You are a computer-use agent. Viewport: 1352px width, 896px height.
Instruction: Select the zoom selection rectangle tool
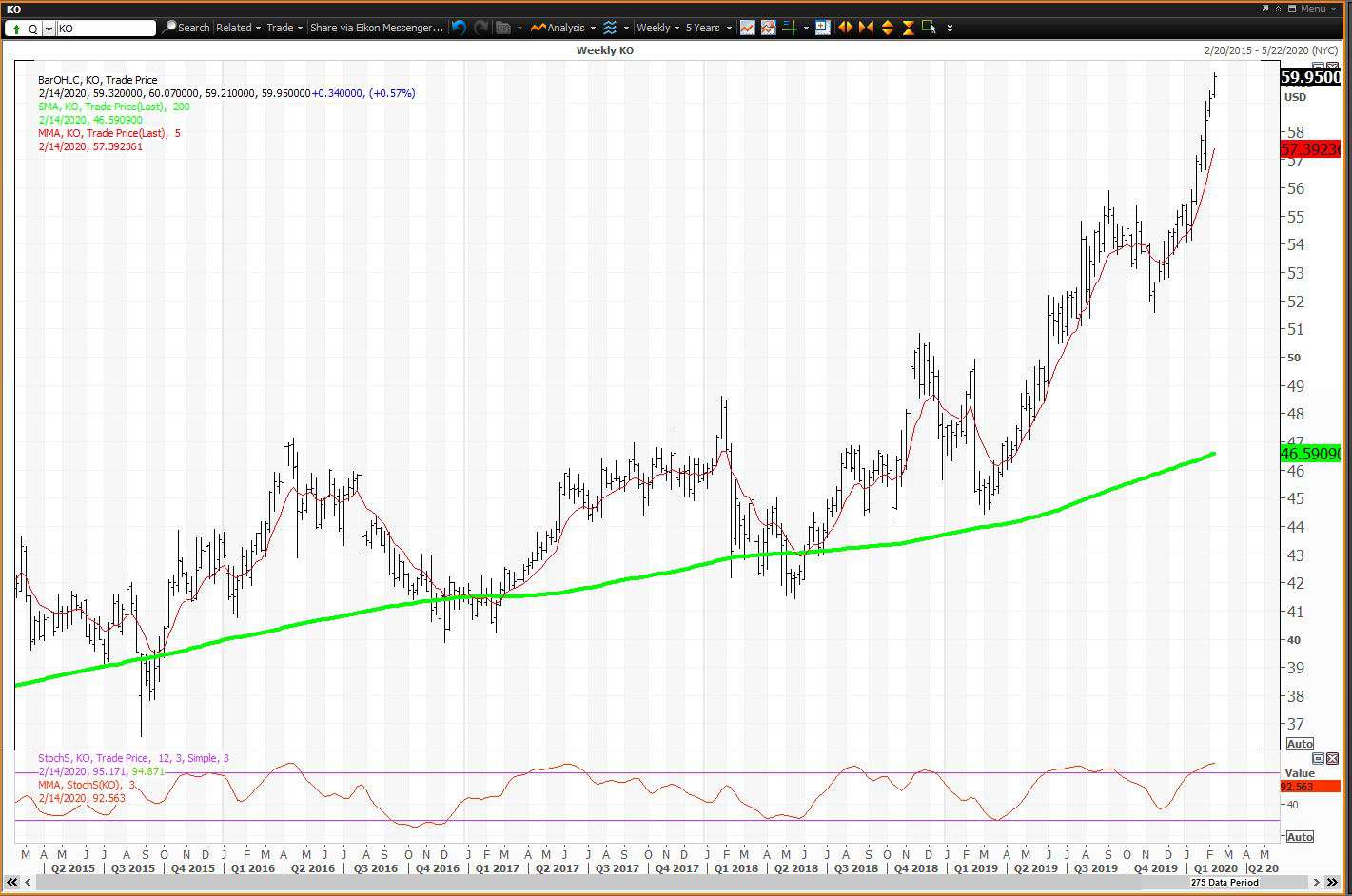(x=928, y=28)
